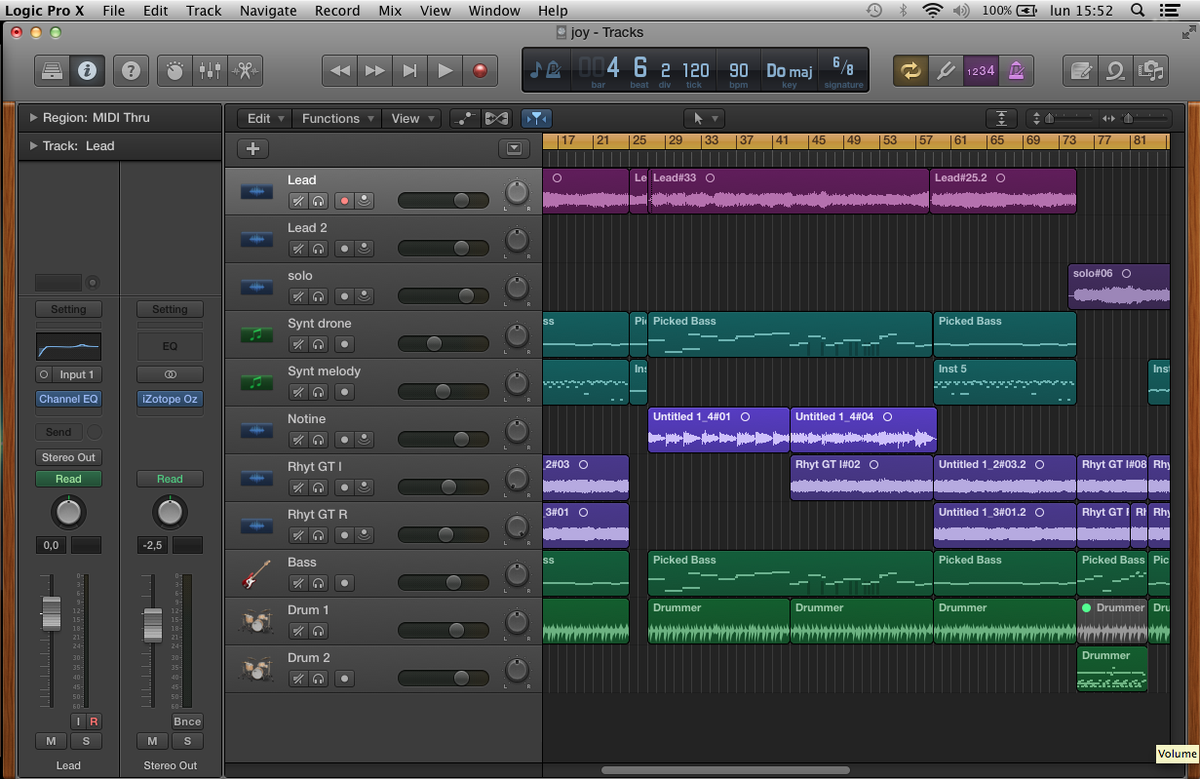Open the key signature Do maj display
1200x779 pixels.
pyautogui.click(x=789, y=71)
